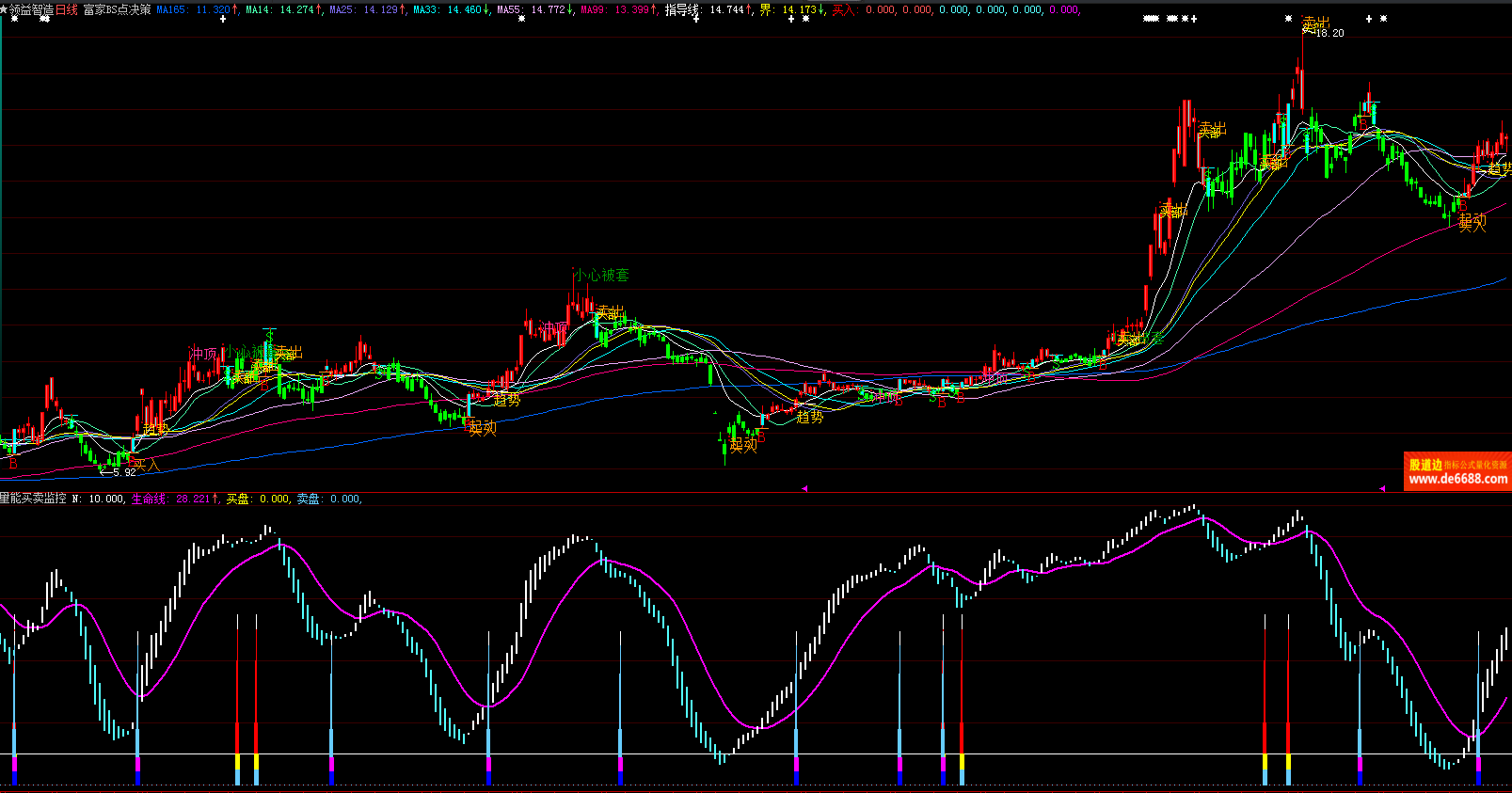Click the 买入 signal near 5.92 low
Image resolution: width=1512 pixels, height=793 pixels.
pos(146,465)
